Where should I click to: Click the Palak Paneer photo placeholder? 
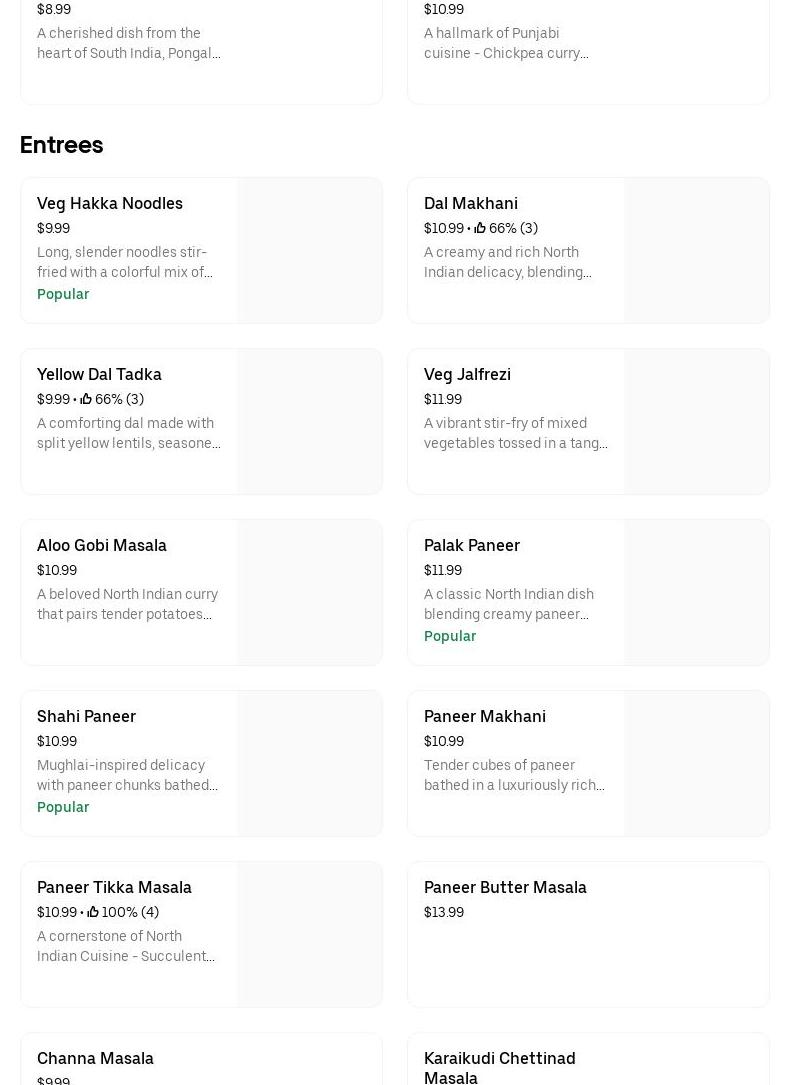point(696,592)
